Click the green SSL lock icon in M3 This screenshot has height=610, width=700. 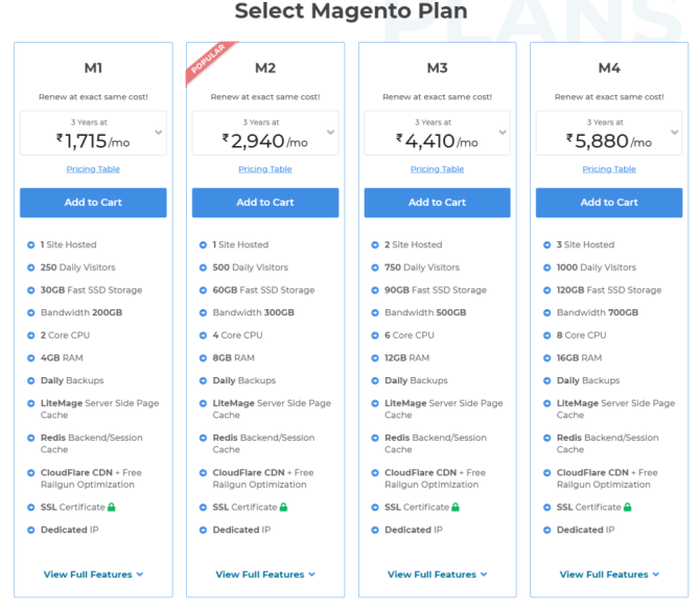coord(455,507)
